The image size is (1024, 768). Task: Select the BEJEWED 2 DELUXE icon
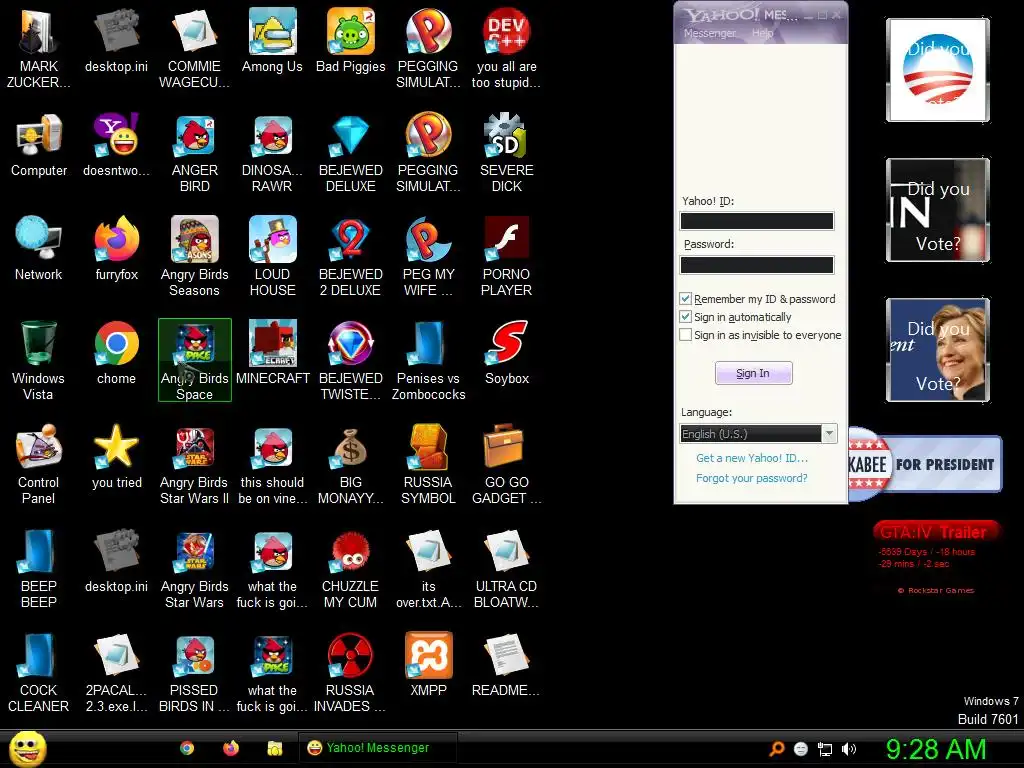[351, 257]
